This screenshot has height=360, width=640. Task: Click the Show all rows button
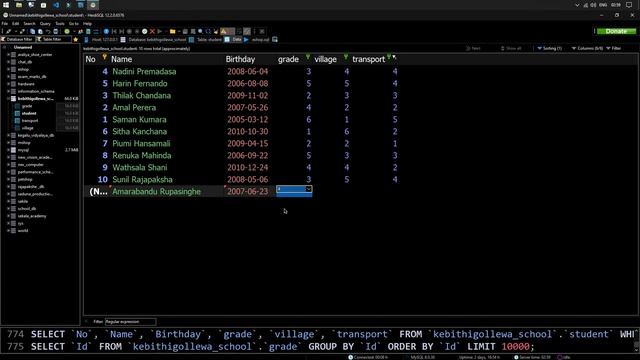pos(511,48)
